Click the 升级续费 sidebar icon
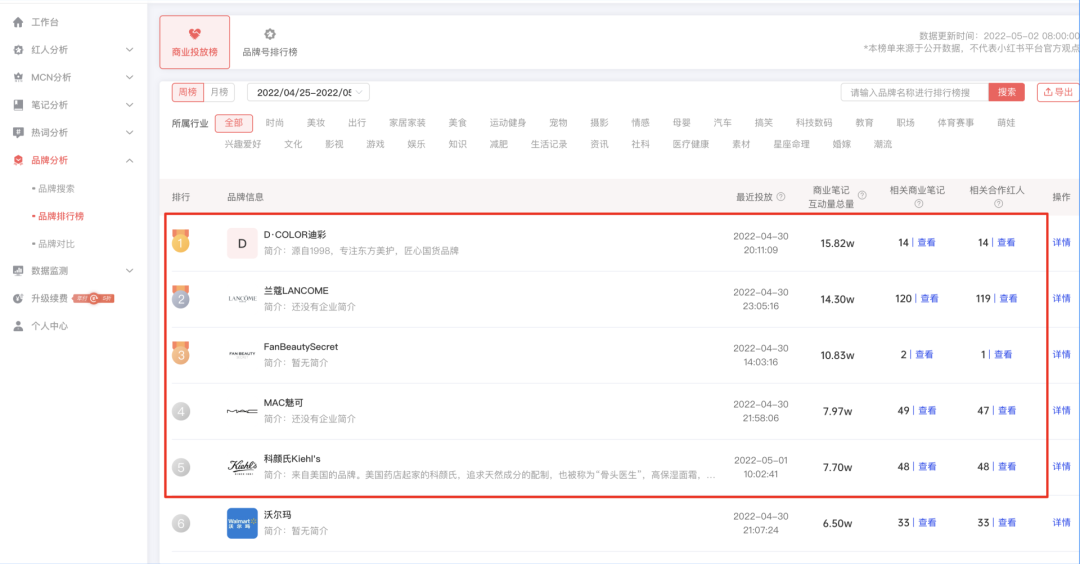The width and height of the screenshot is (1080, 564). point(18,298)
